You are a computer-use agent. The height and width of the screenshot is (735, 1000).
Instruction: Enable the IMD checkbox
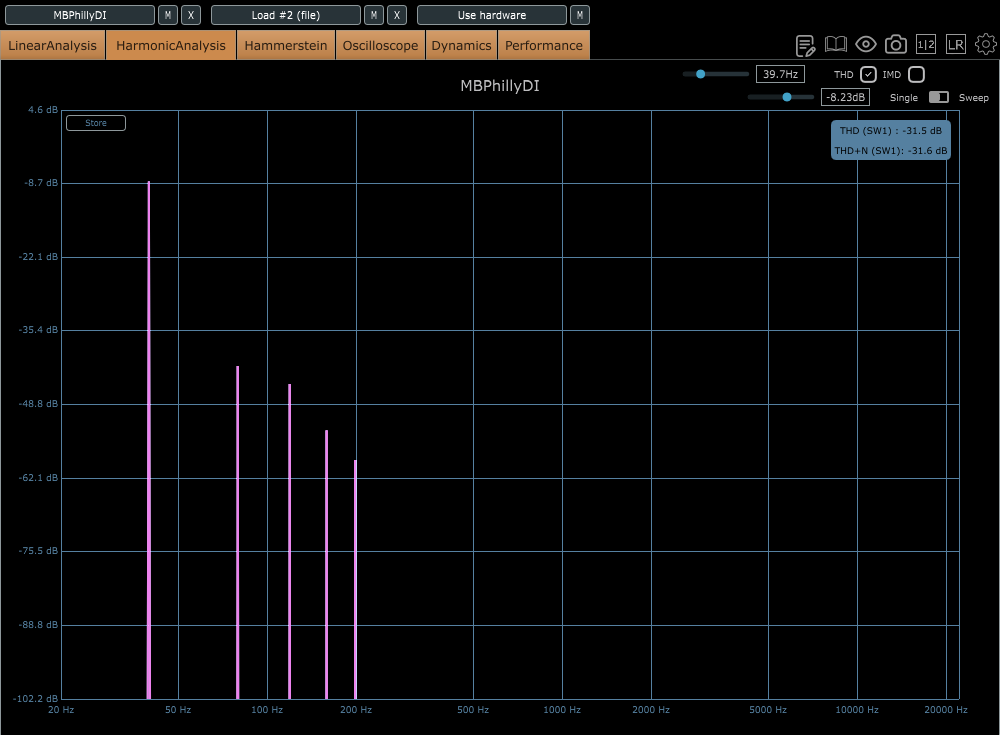(916, 75)
